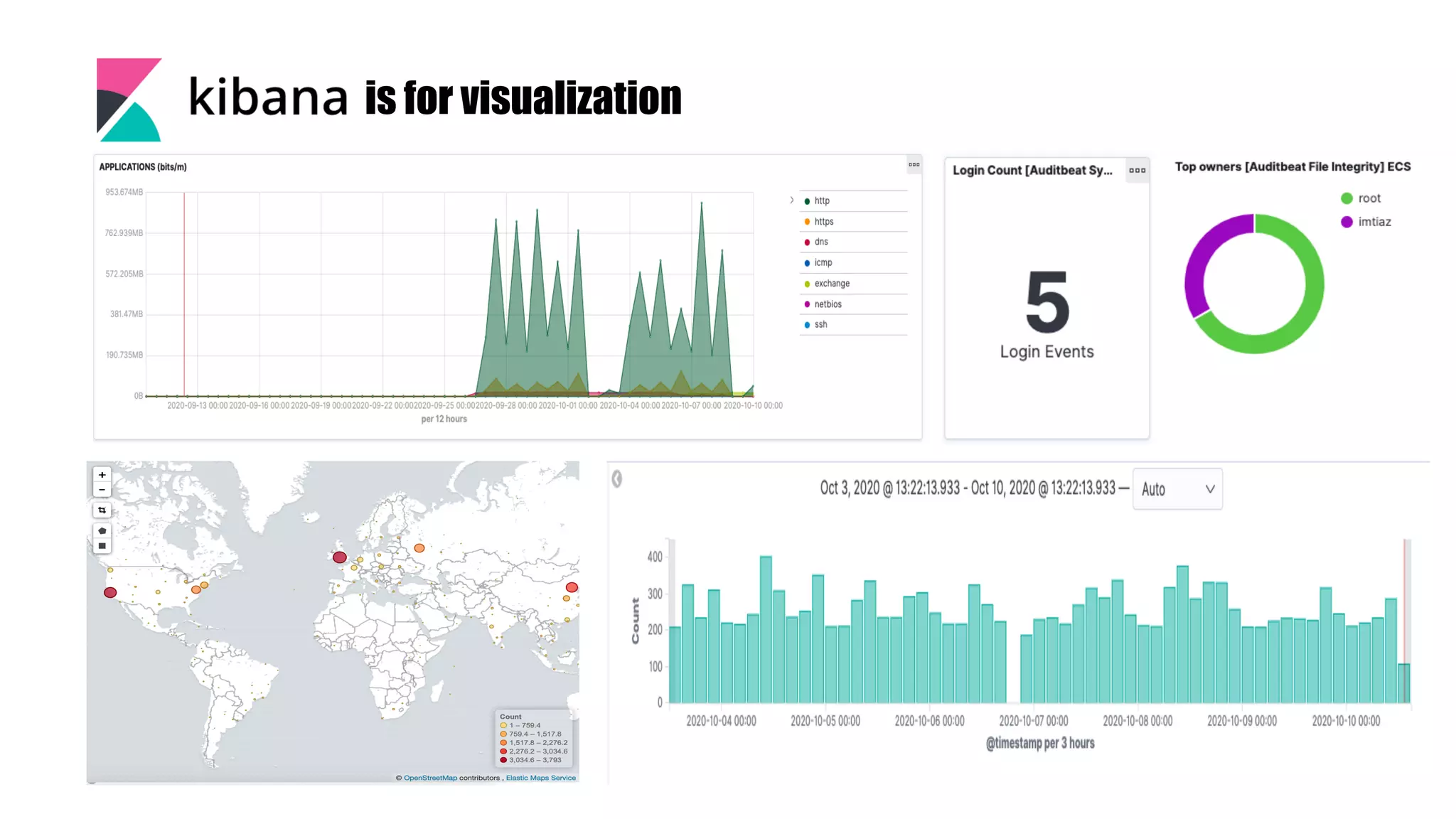Click the Kibana logo

129,100
